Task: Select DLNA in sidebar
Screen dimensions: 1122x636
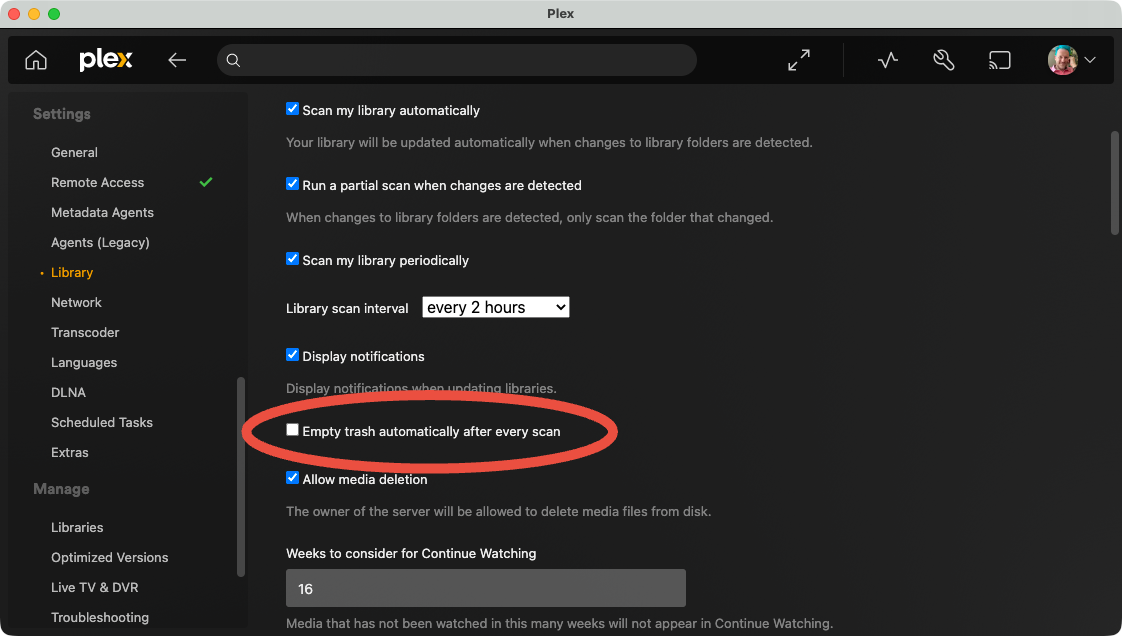Action: 68,393
